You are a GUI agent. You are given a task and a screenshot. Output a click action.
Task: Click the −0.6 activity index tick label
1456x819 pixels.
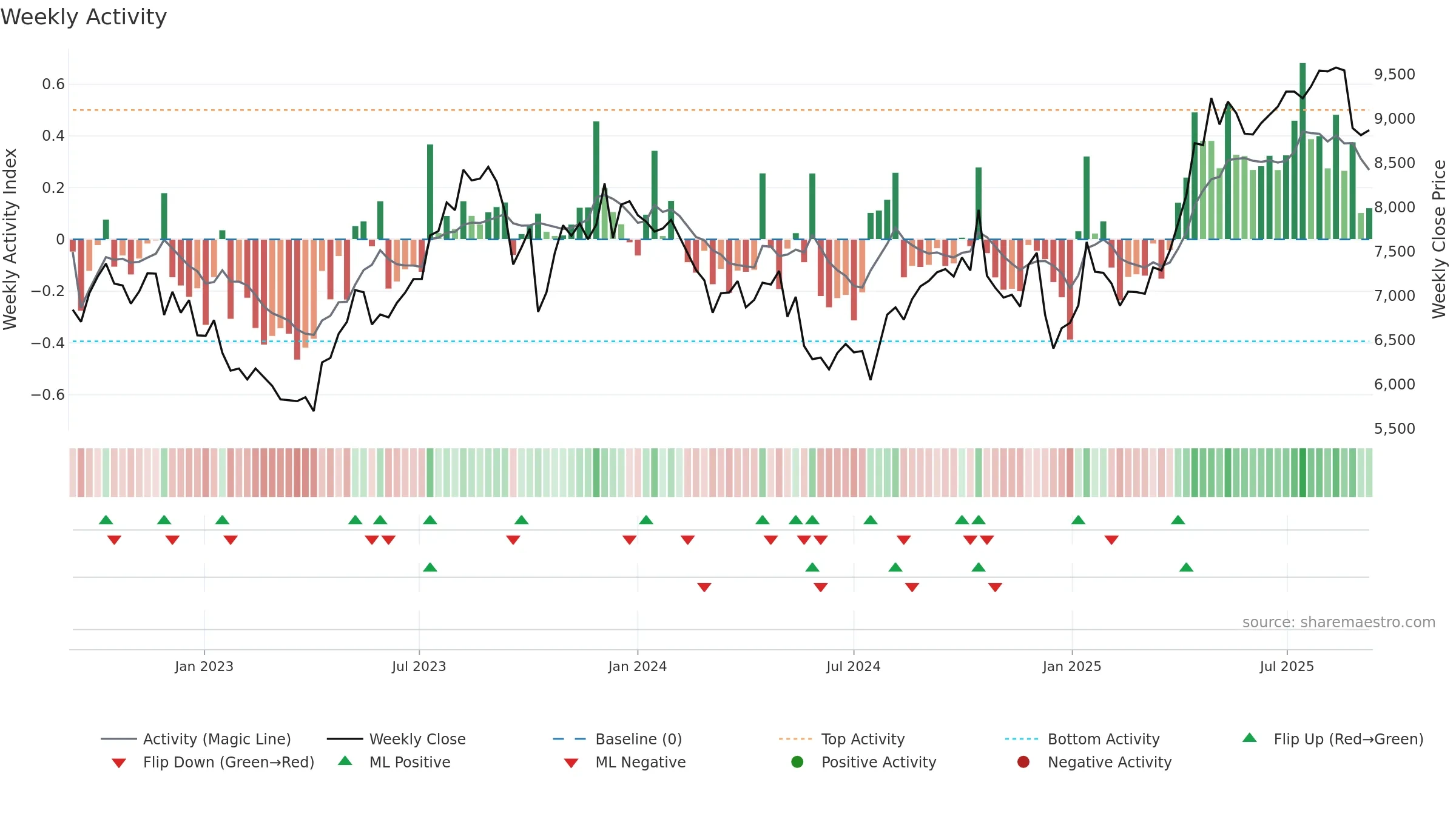coord(48,394)
